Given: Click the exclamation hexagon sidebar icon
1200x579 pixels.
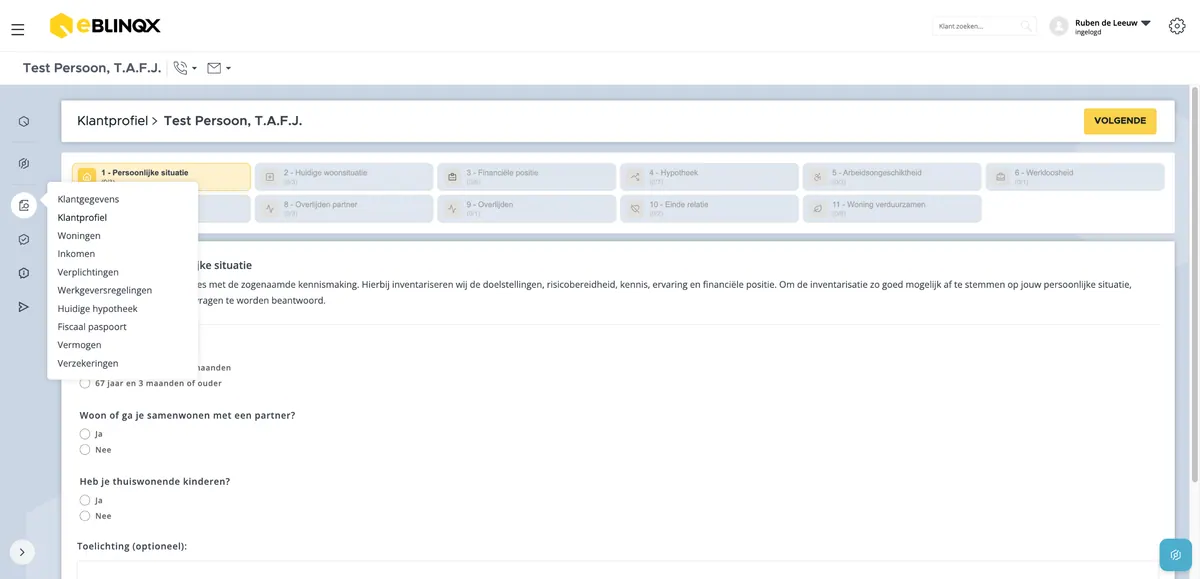Looking at the screenshot, I should [24, 273].
